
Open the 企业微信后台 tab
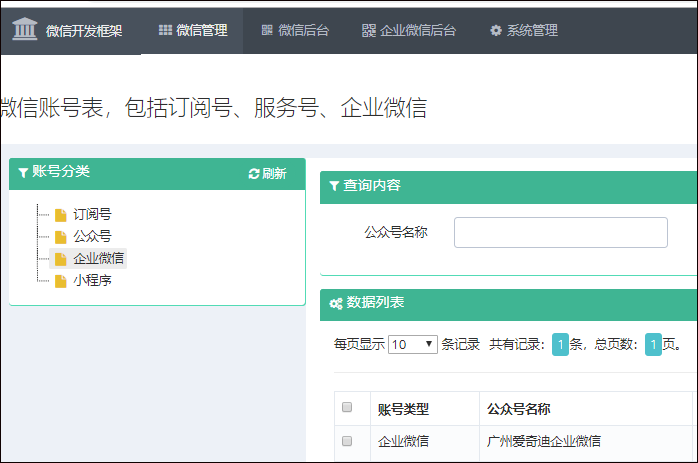tap(408, 30)
